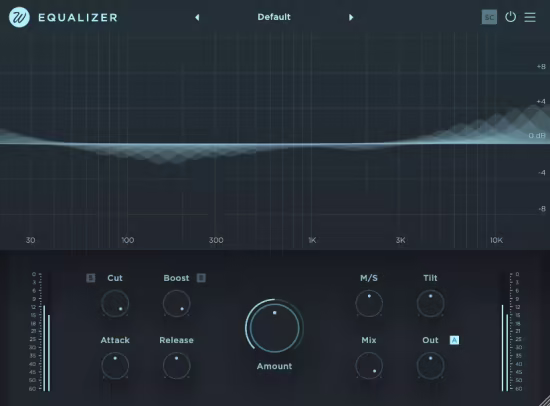Viewport: 550px width, 406px height.
Task: Click the Mix knob
Action: pyautogui.click(x=369, y=366)
